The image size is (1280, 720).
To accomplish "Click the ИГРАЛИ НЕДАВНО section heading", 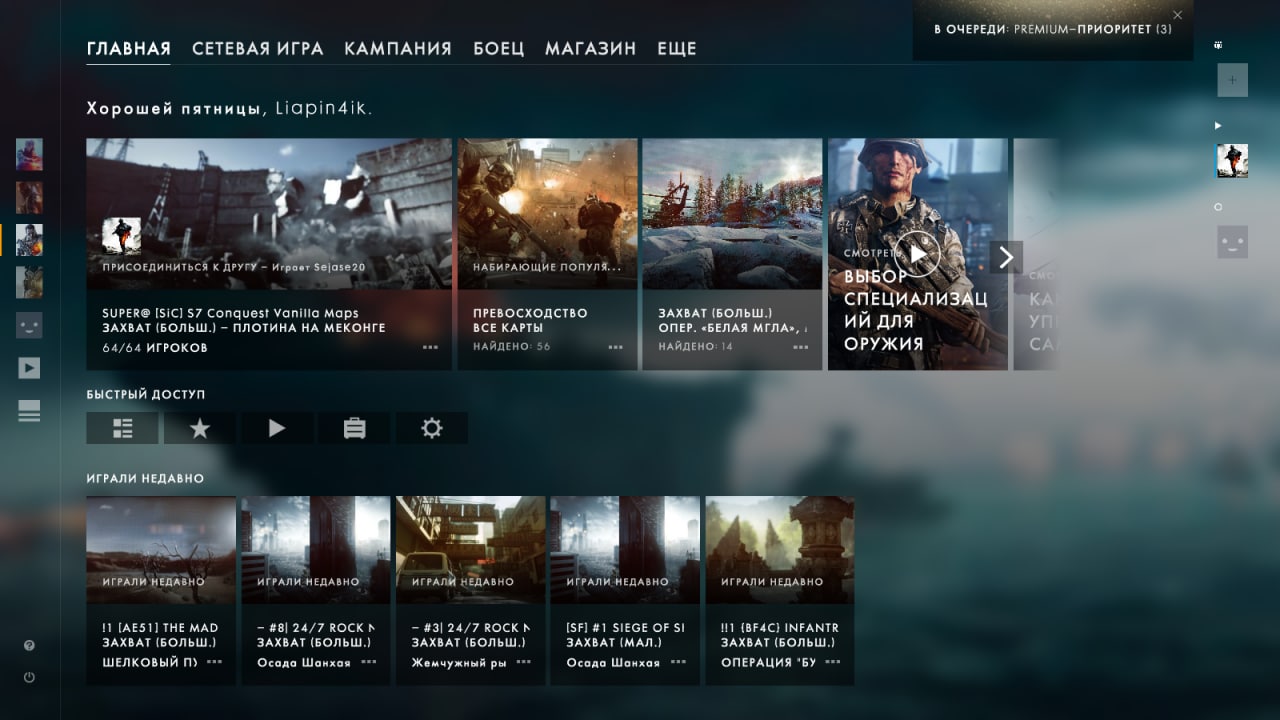I will 145,479.
